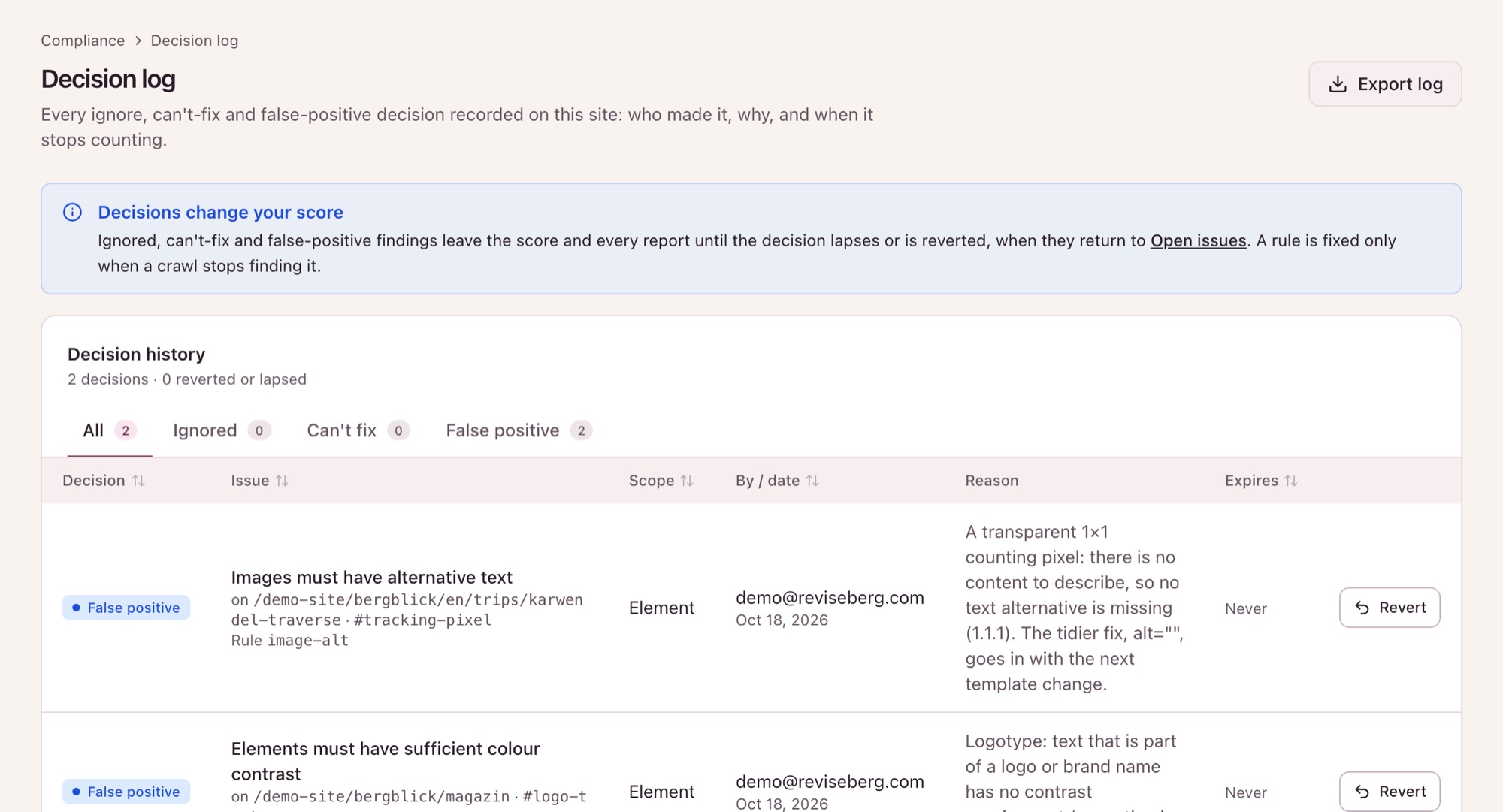Click the Export log label text
Viewport: 1503px width, 812px height.
coord(1400,84)
